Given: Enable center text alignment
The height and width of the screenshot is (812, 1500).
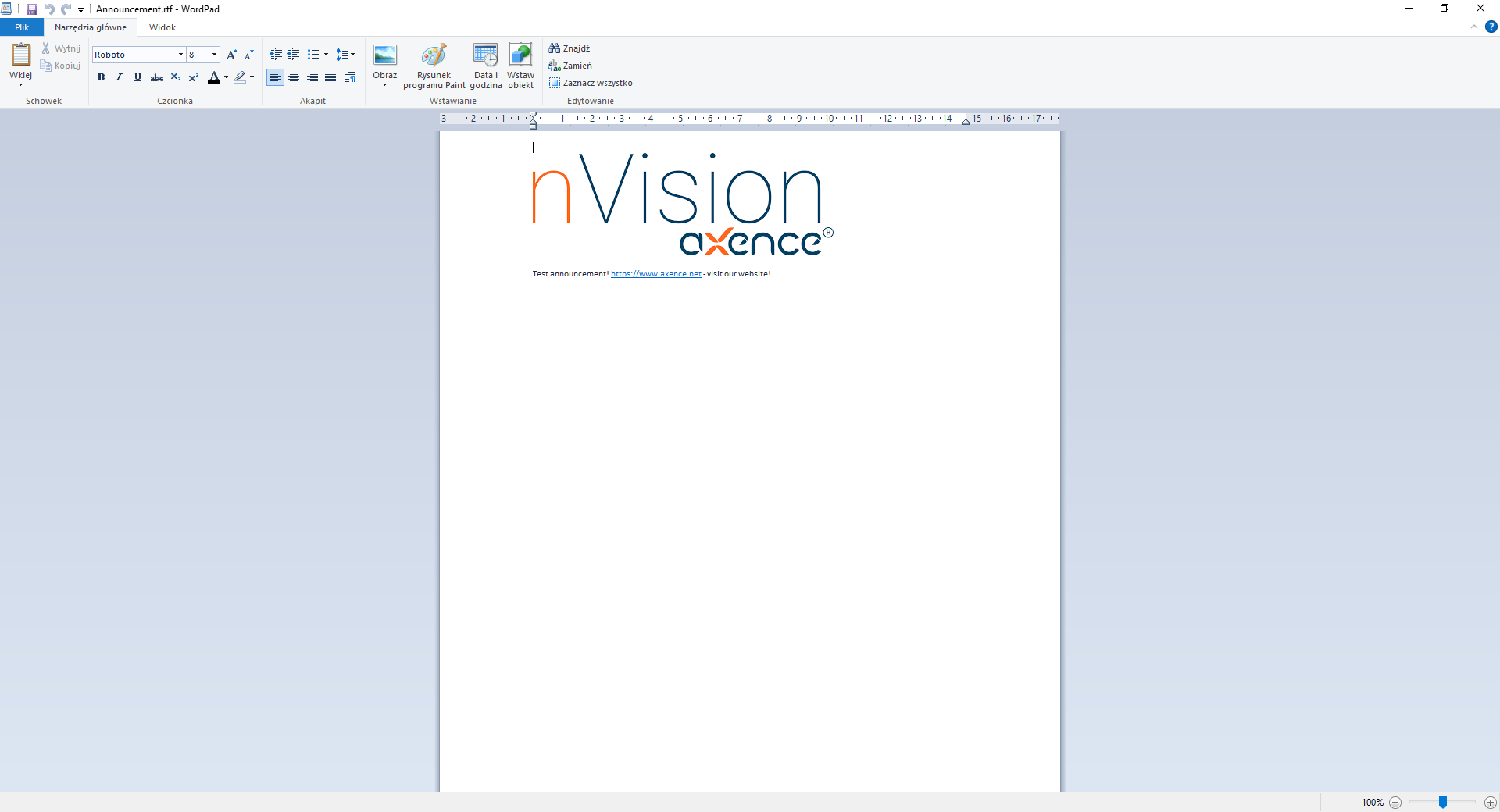Looking at the screenshot, I should coord(294,77).
